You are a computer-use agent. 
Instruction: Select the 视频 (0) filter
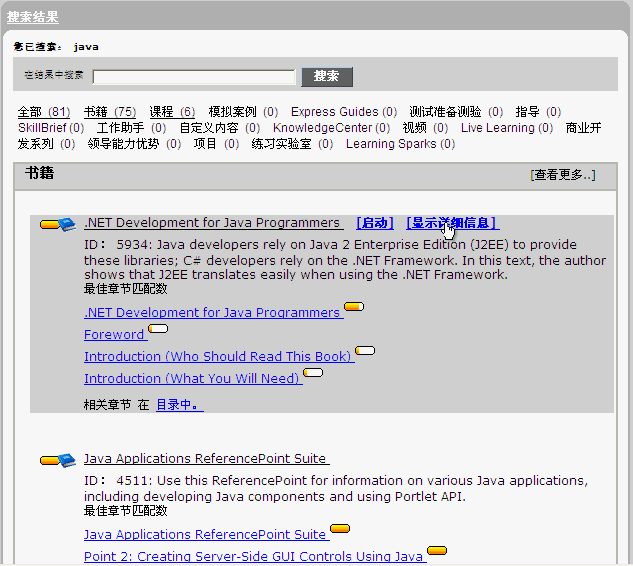[425, 128]
